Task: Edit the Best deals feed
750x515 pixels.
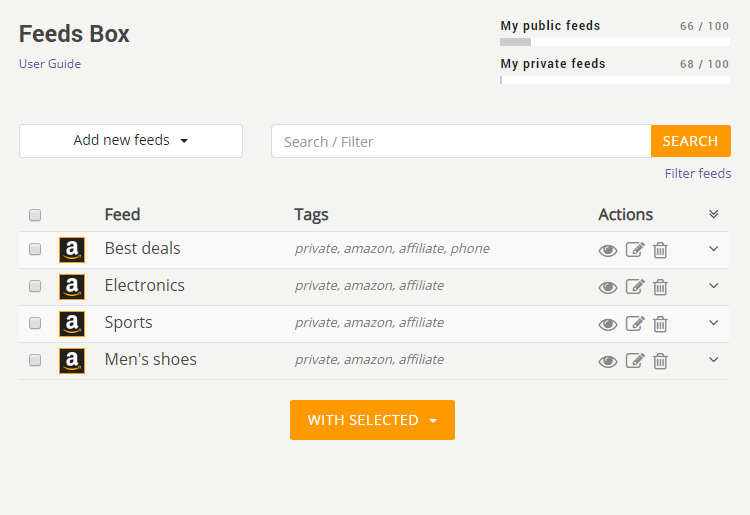Action: (635, 250)
